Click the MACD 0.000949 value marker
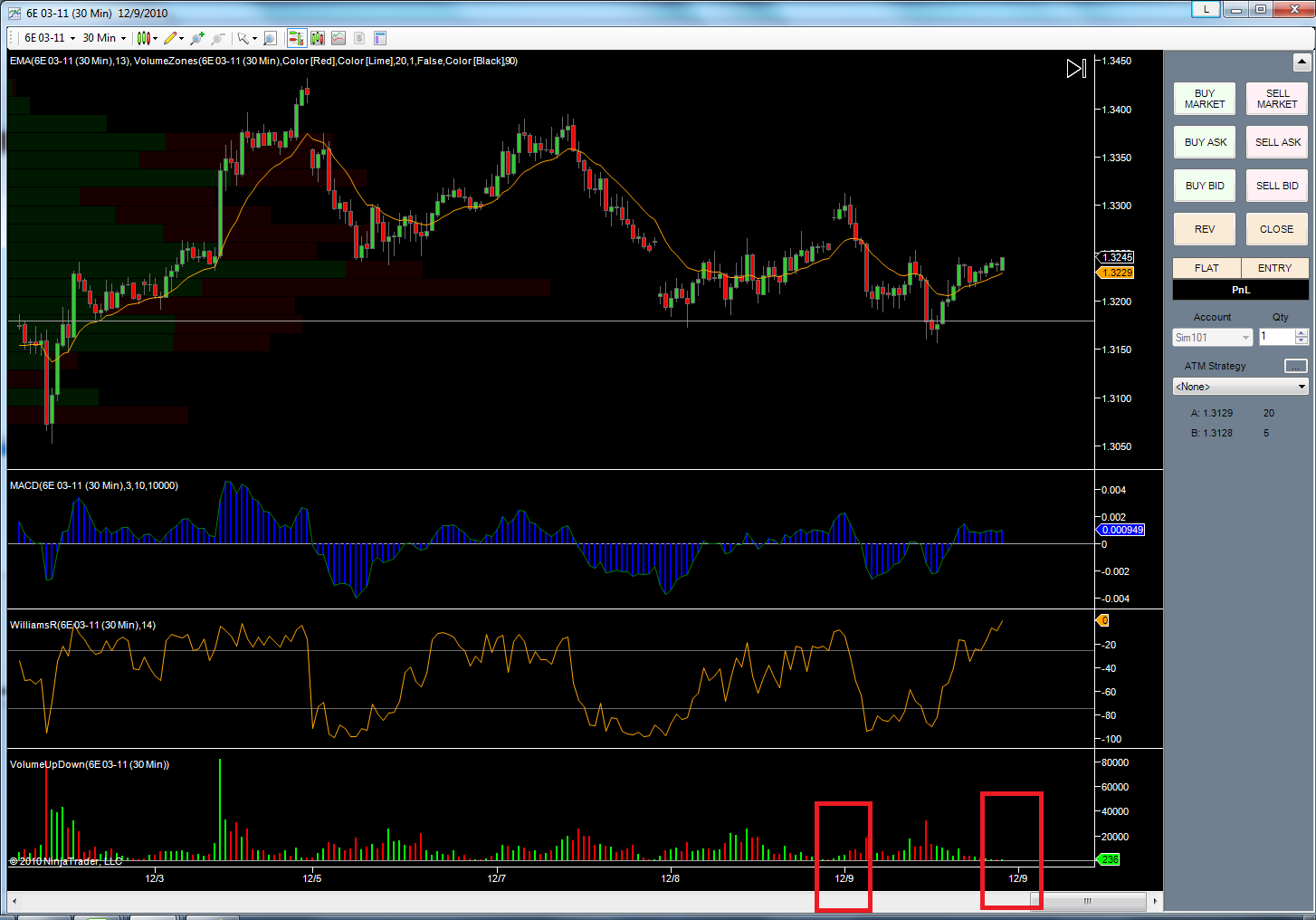1316x920 pixels. click(x=1121, y=530)
